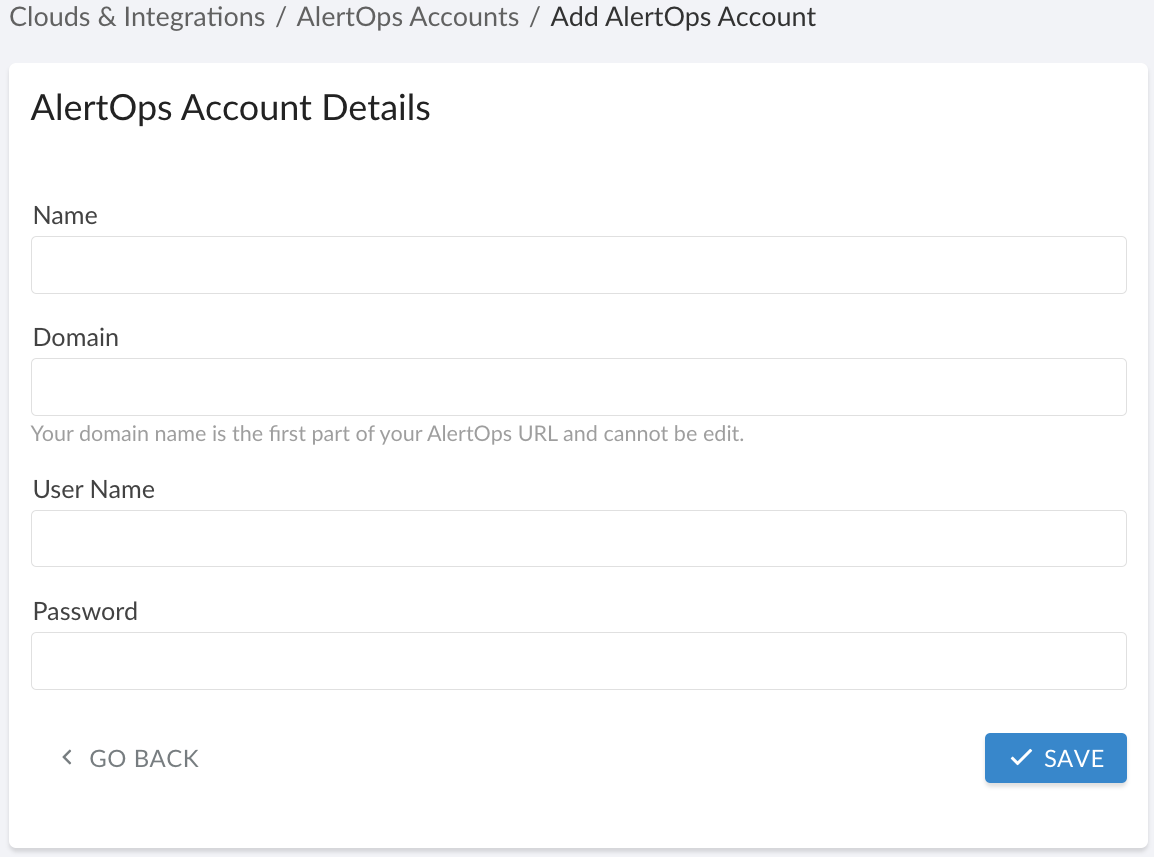Image resolution: width=1154 pixels, height=857 pixels.
Task: Click the first breadcrumb separator slash
Action: click(278, 17)
